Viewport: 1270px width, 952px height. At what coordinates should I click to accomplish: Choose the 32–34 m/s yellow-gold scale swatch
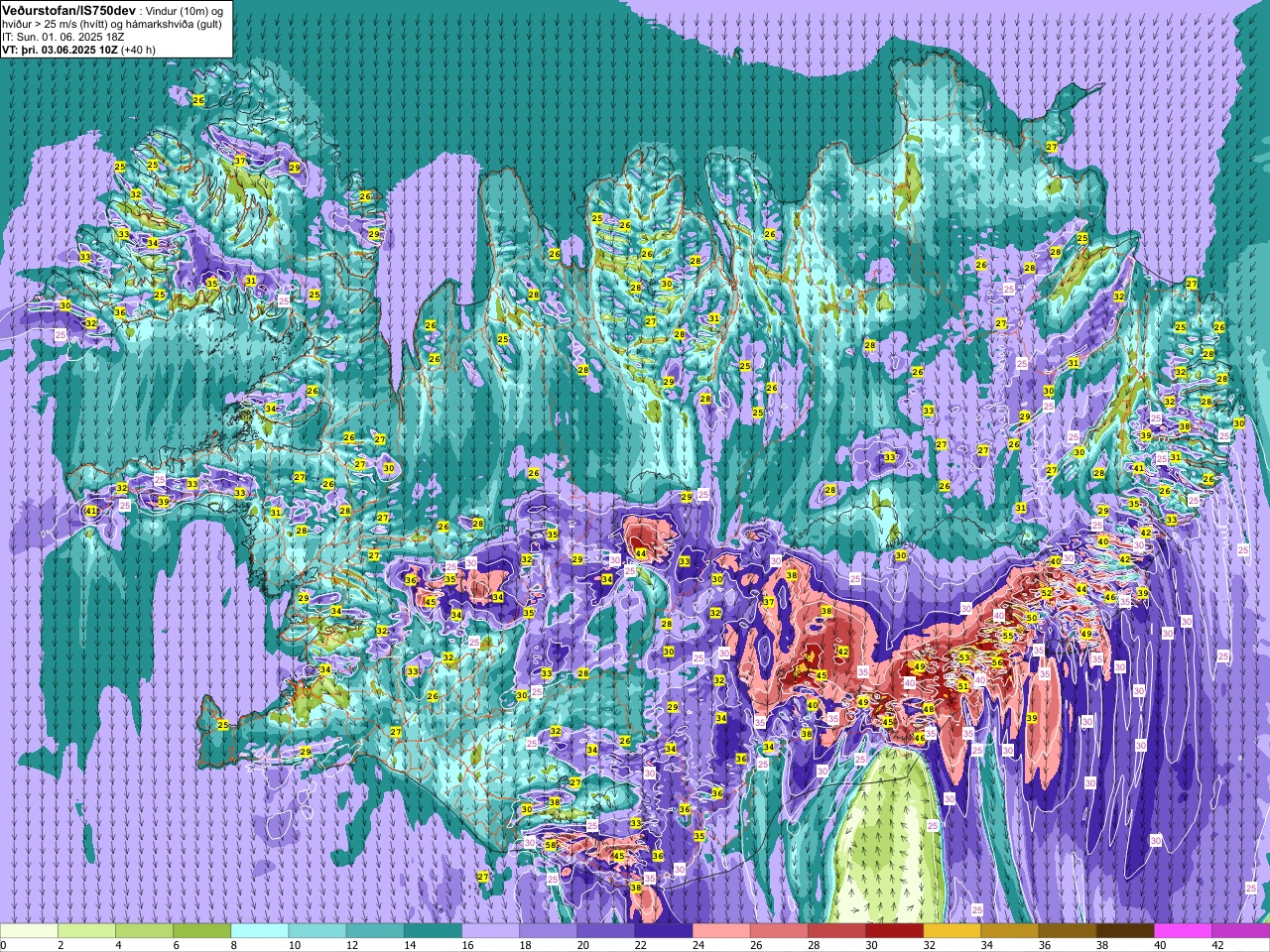click(x=952, y=931)
